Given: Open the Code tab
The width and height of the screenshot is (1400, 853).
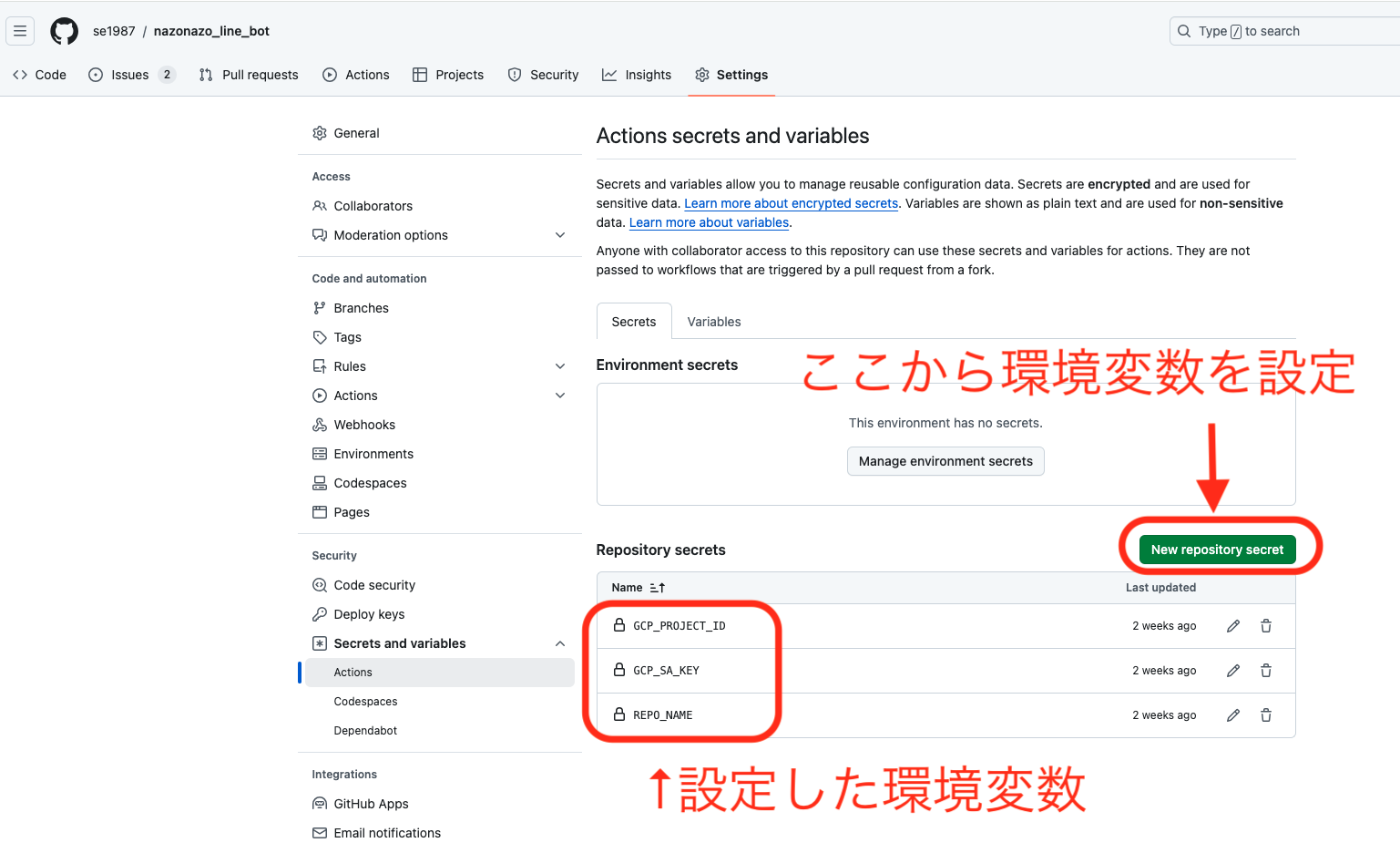Looking at the screenshot, I should pos(39,75).
